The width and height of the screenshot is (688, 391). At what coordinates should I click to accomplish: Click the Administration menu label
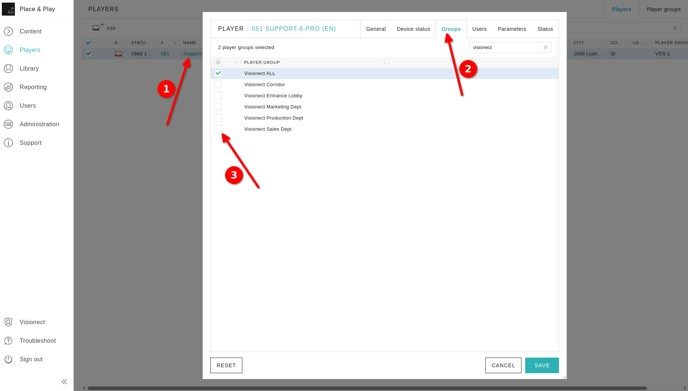pos(39,124)
